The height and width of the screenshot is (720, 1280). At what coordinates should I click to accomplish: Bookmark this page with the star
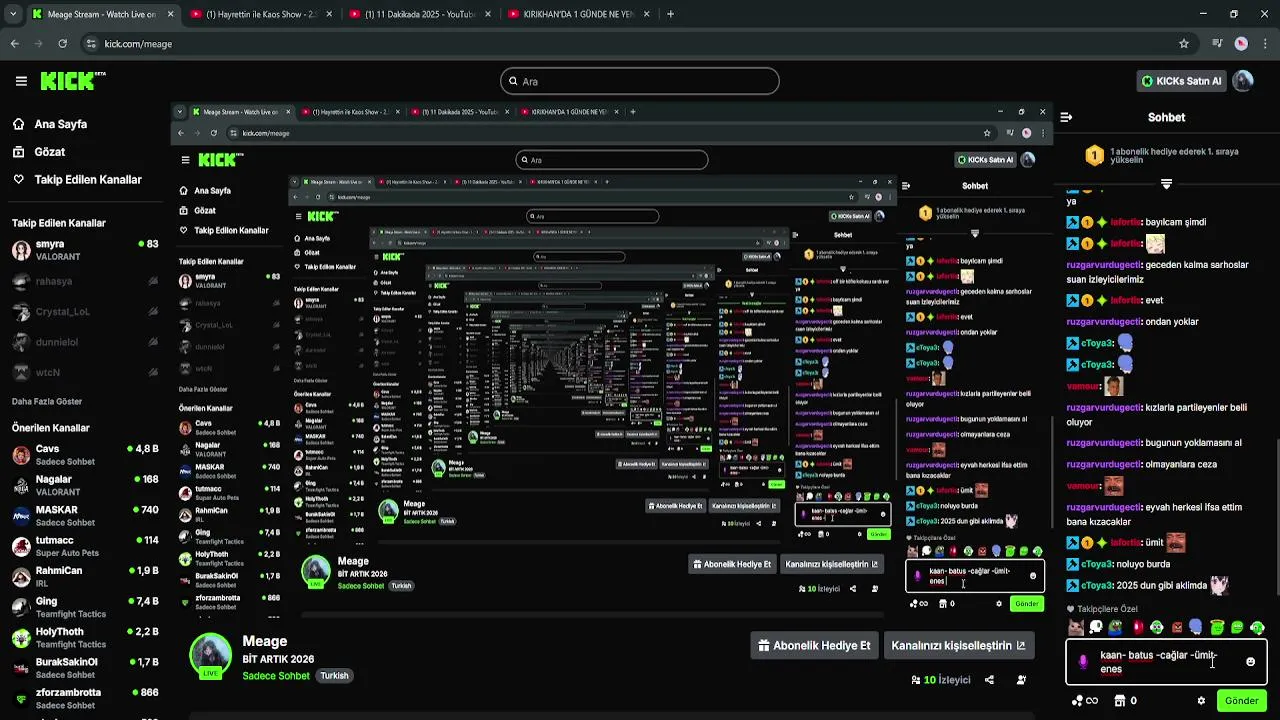point(1184,44)
